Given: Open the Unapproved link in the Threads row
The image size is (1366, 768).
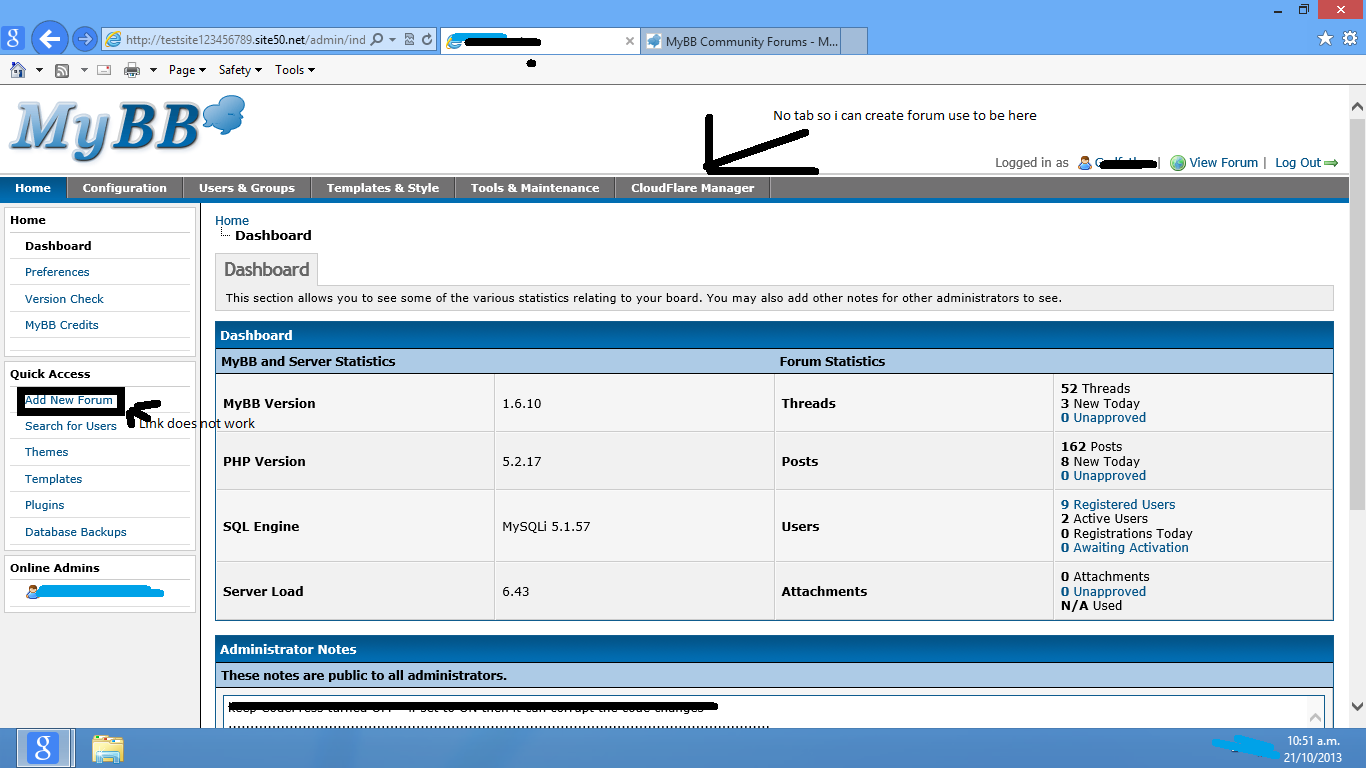Looking at the screenshot, I should point(1103,418).
